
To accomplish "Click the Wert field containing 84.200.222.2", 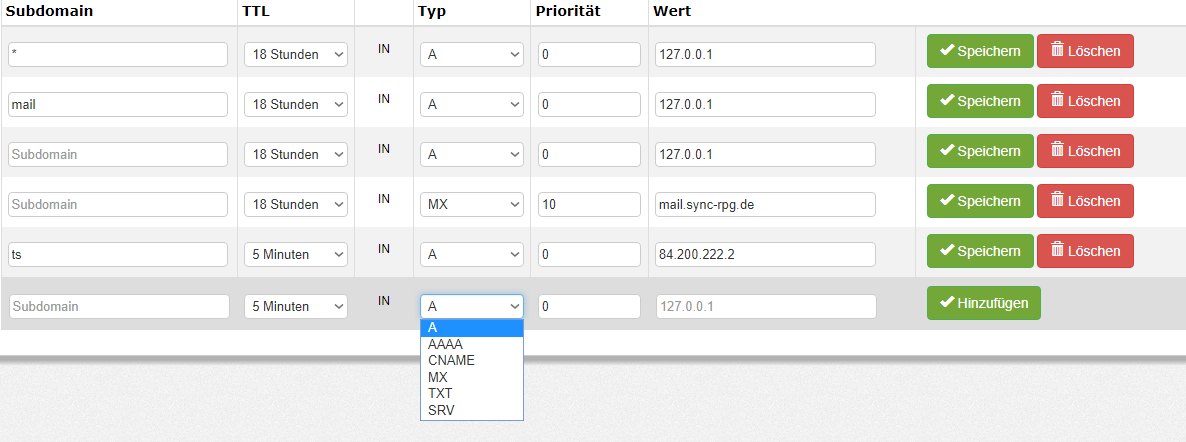I will [765, 254].
